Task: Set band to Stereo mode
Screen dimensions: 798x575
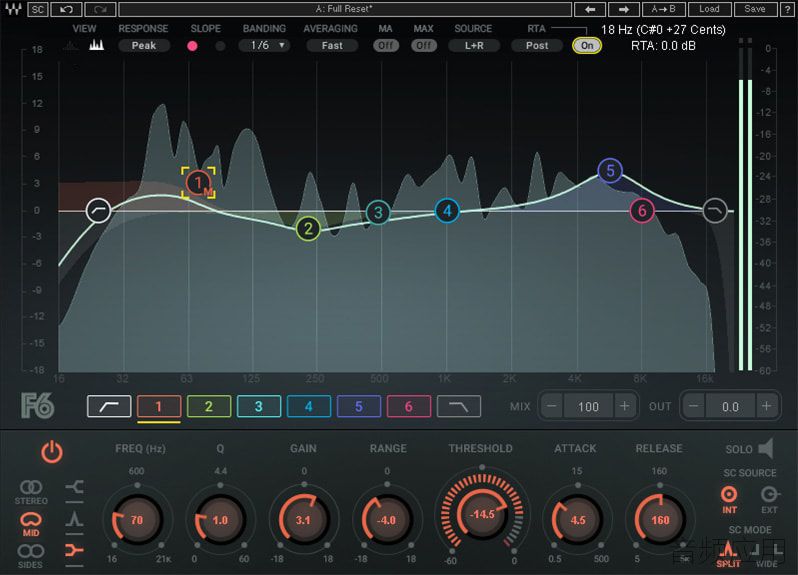Action: pyautogui.click(x=31, y=493)
